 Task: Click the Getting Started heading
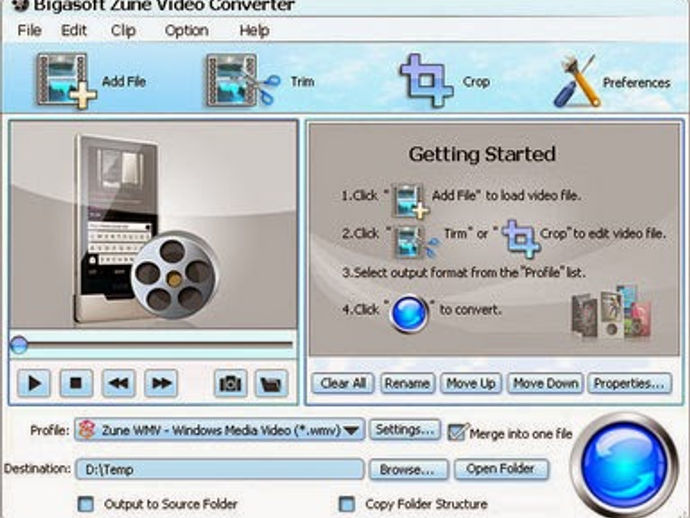click(x=482, y=154)
